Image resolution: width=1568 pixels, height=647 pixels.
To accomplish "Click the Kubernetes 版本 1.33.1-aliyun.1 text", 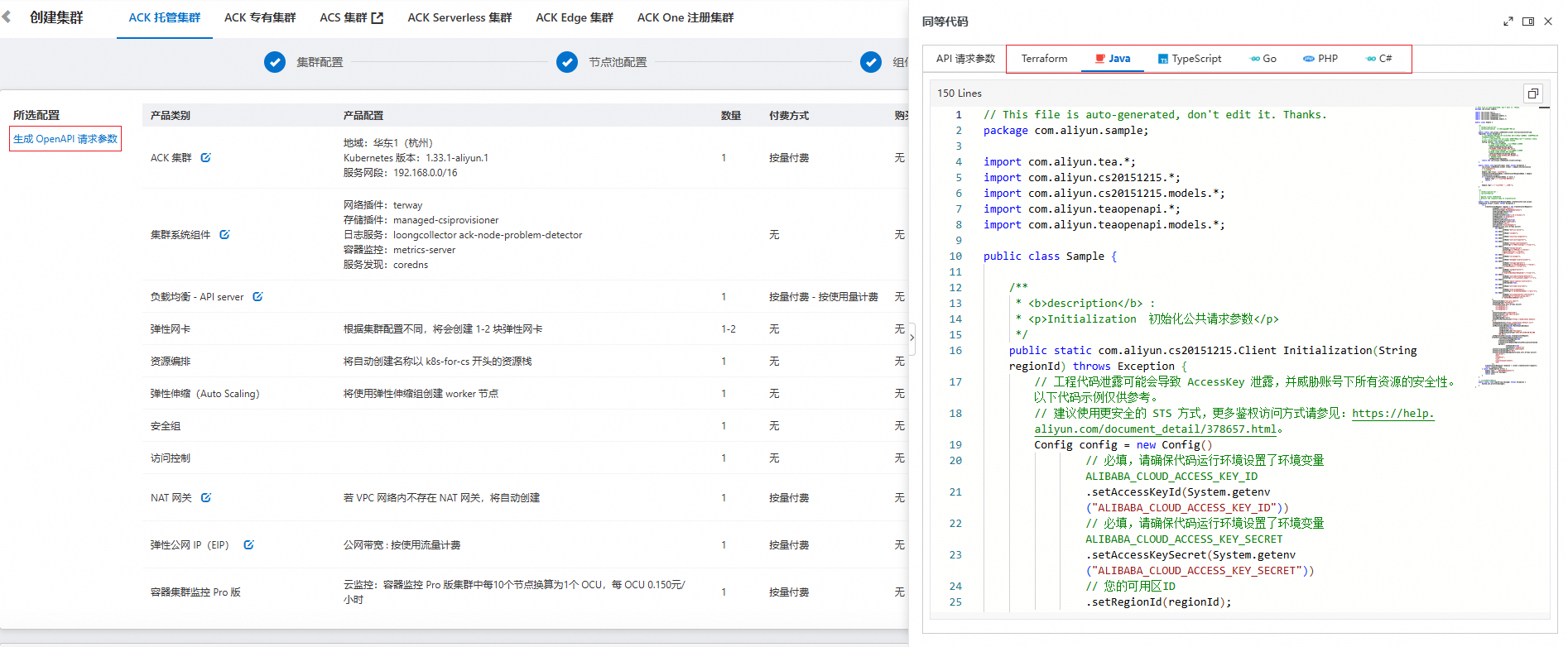I will 416,158.
